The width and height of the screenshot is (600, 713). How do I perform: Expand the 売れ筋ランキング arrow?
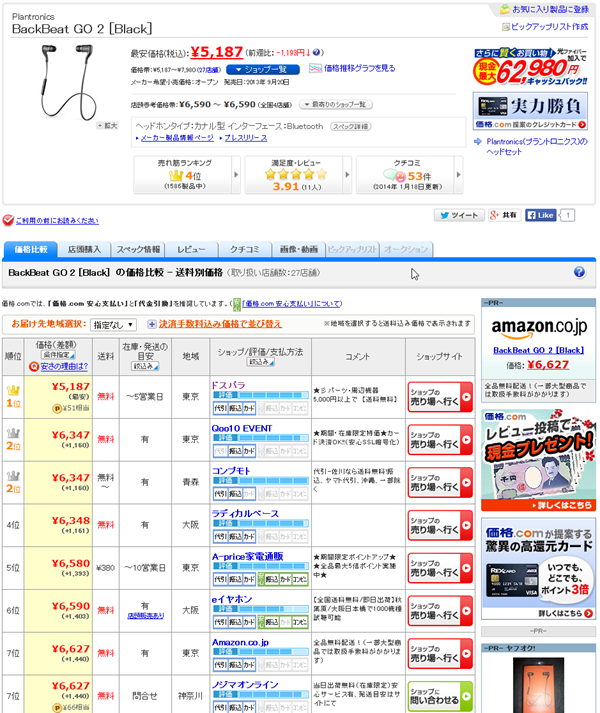236,175
